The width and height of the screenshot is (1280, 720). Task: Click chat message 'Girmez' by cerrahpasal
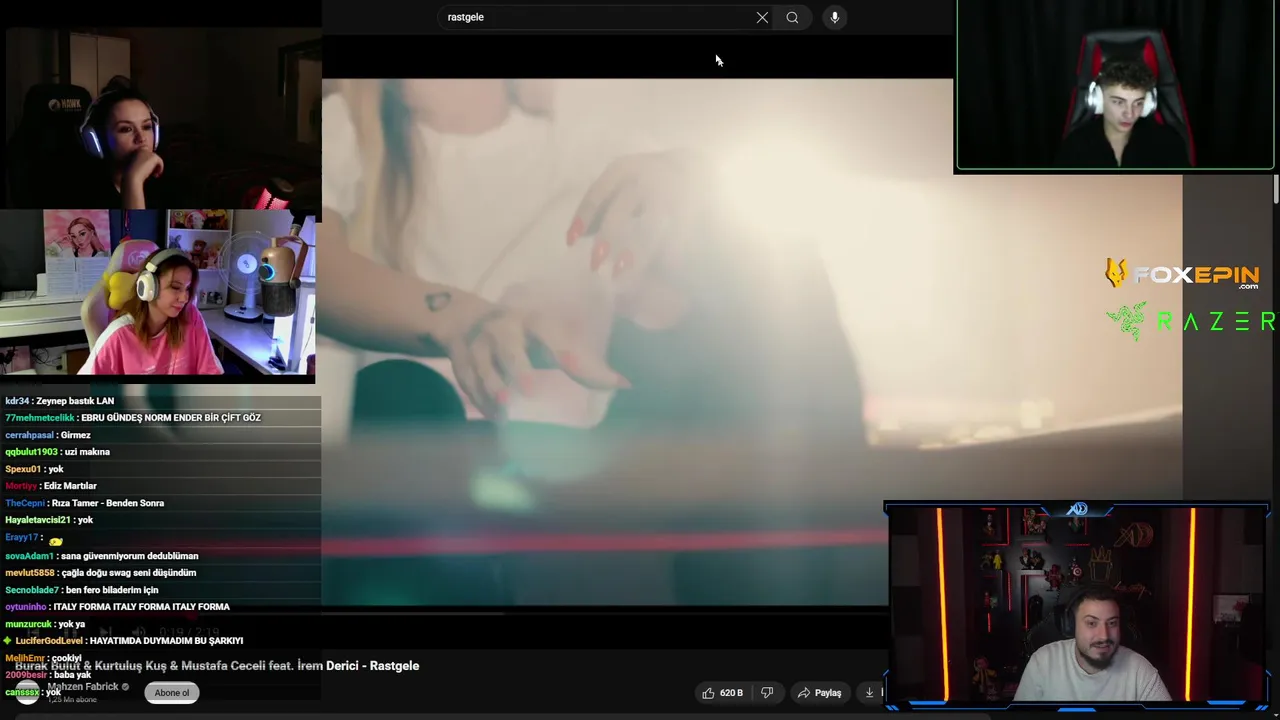coord(75,435)
